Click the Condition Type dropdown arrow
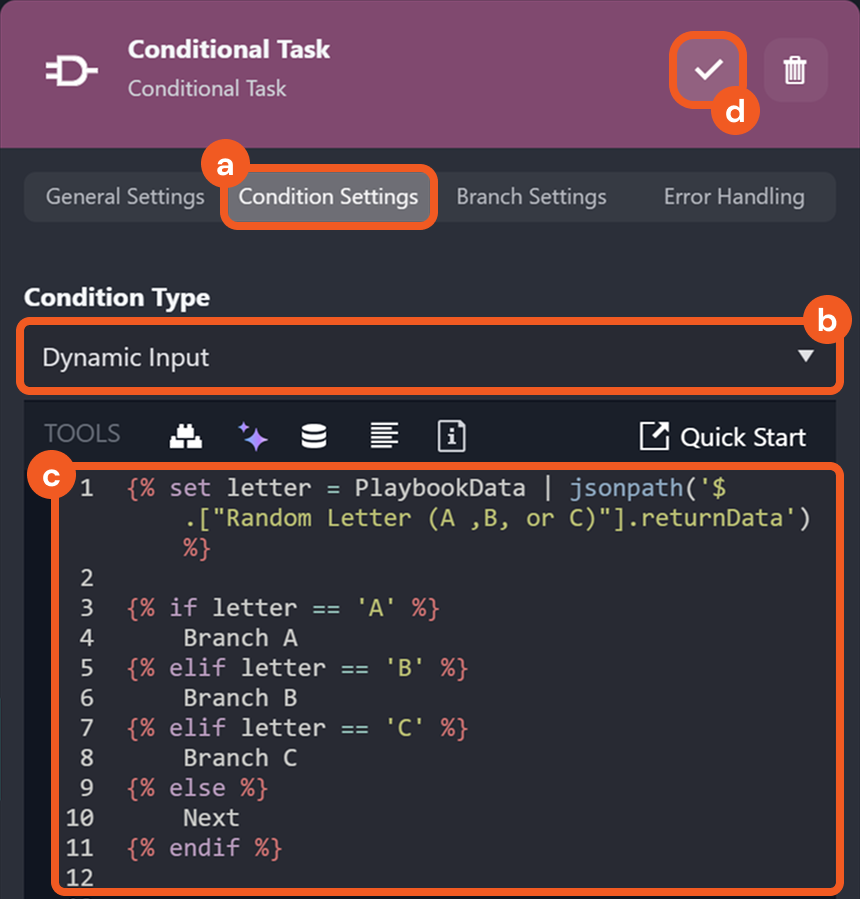The width and height of the screenshot is (860, 899). pyautogui.click(x=806, y=356)
